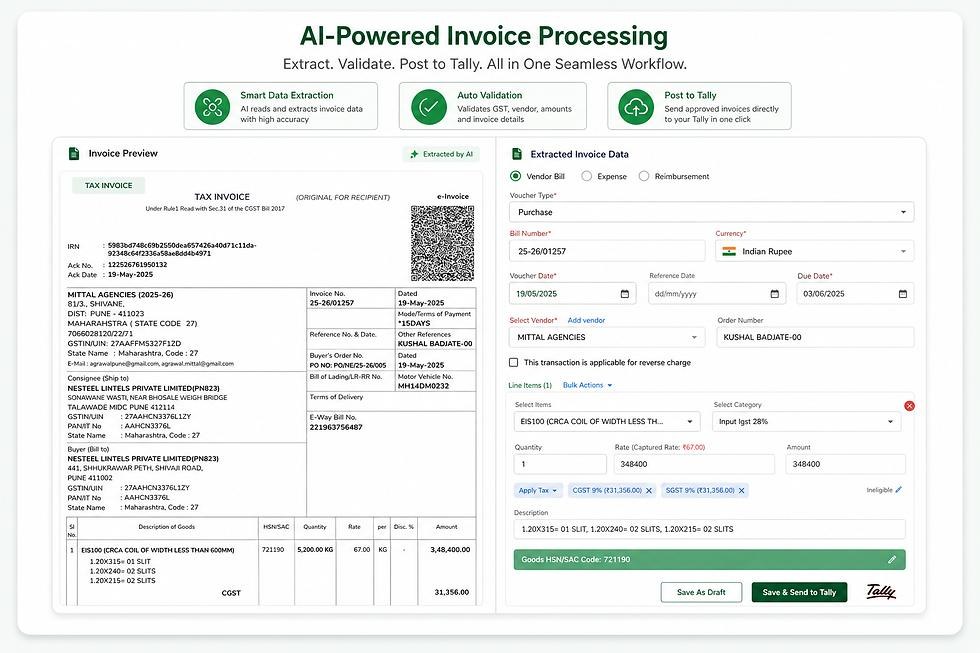The image size is (980, 653).
Task: Click the SGST 9% tax chip label
Action: [700, 491]
